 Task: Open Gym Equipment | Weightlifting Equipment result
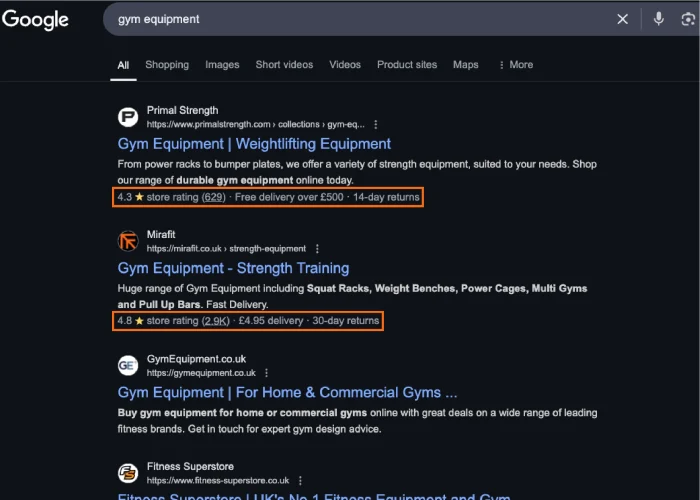pos(254,144)
